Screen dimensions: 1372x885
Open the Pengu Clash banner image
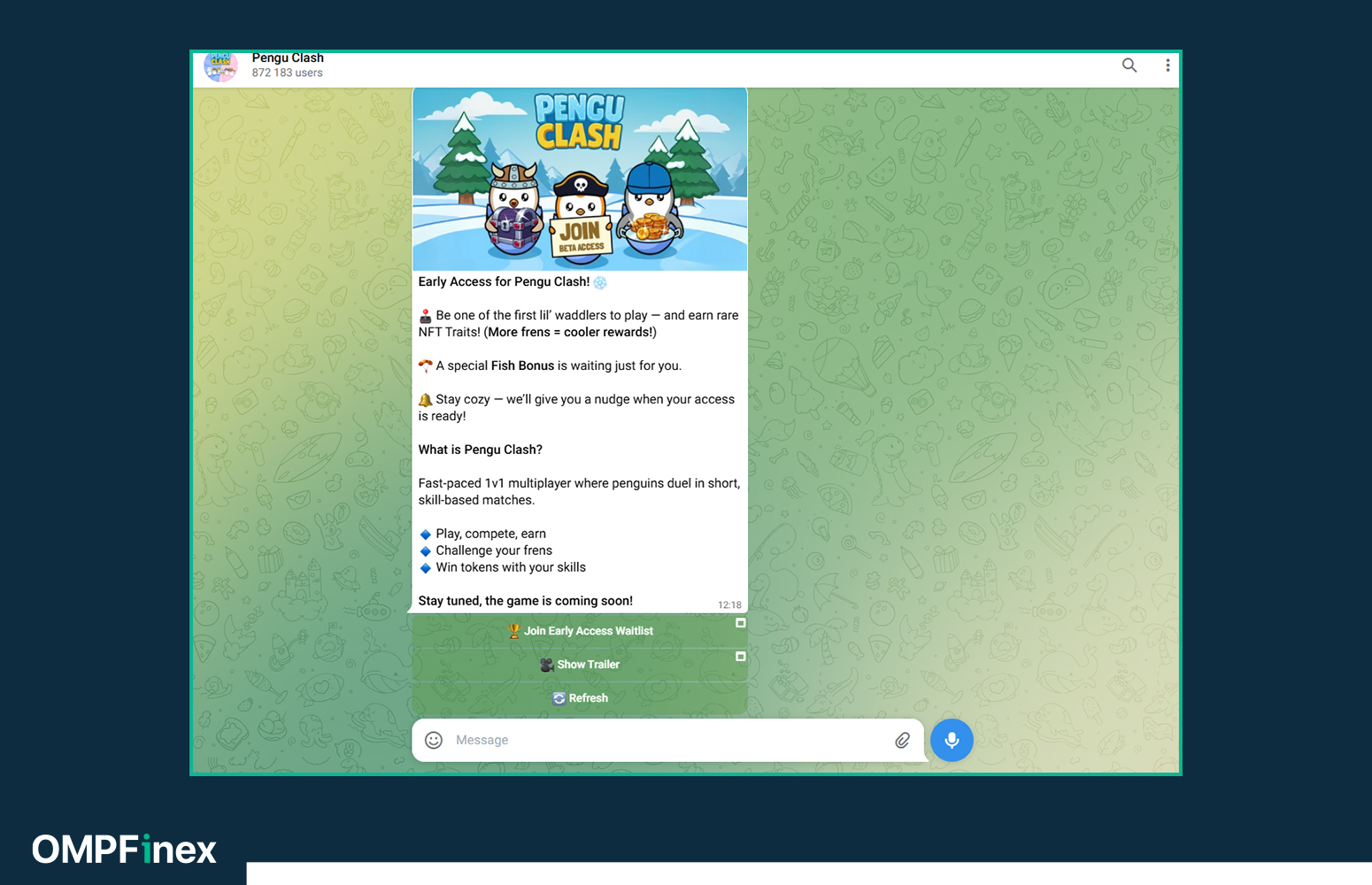pyautogui.click(x=580, y=179)
